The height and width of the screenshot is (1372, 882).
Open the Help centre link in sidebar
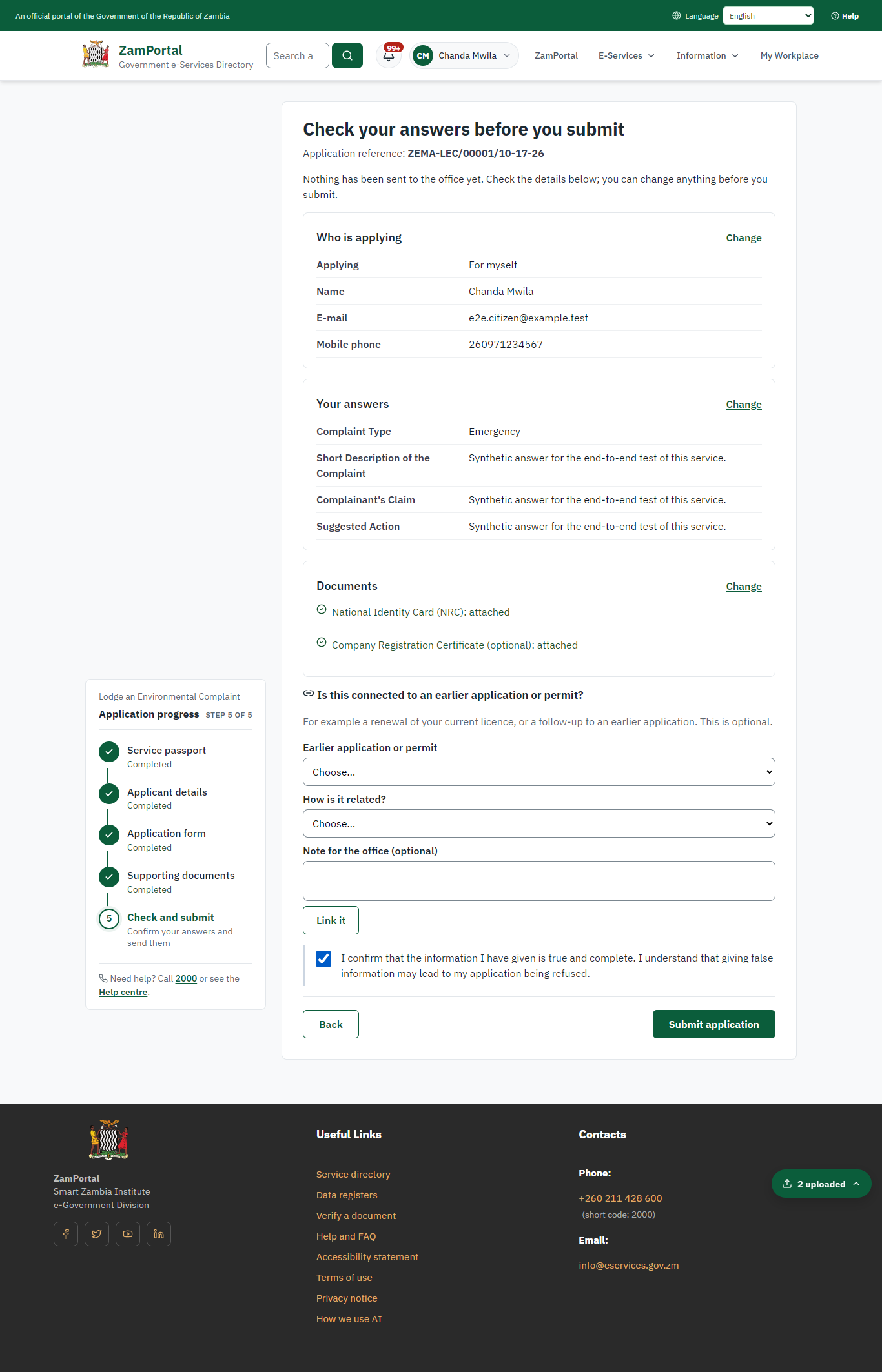[x=123, y=992]
